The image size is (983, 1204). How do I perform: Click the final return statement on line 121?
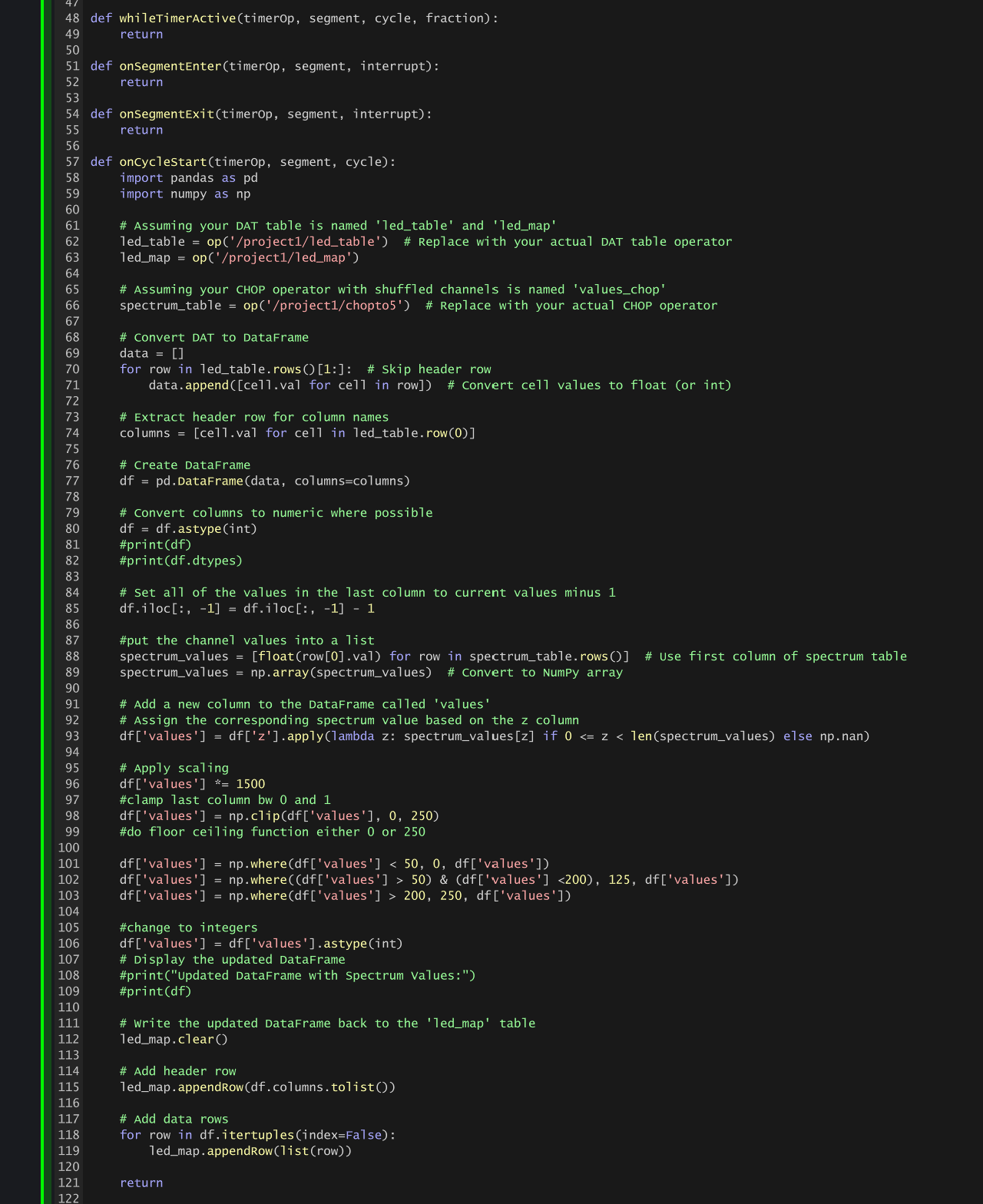pos(141,1183)
